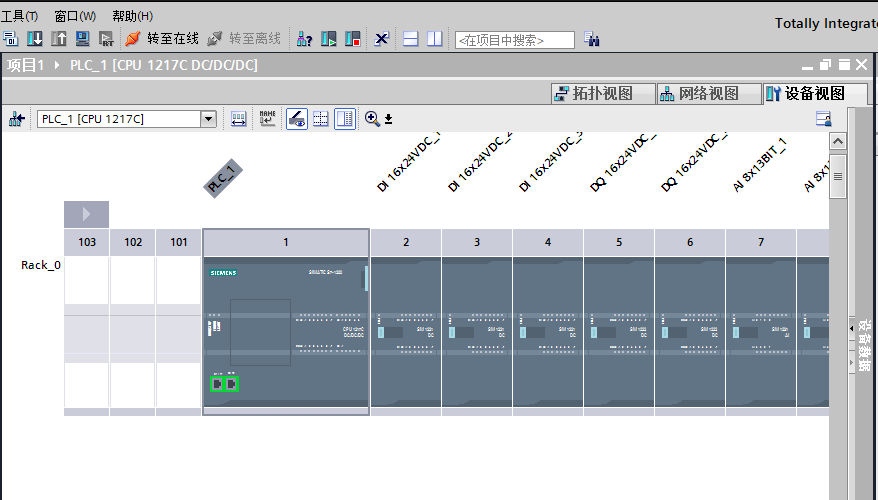
Task: Click the zoom magnifier icon
Action: click(372, 119)
